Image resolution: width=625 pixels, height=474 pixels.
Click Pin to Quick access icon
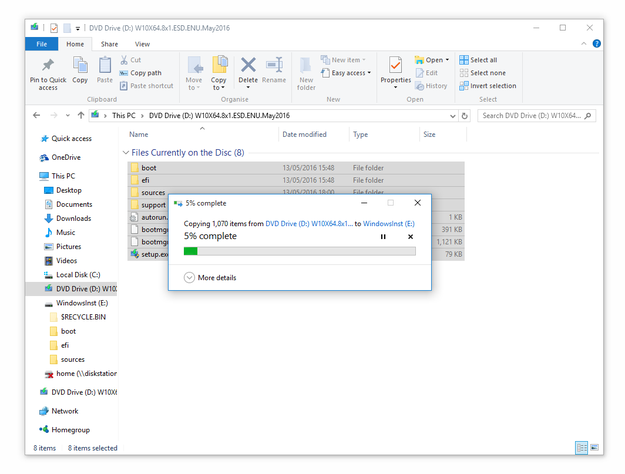tap(48, 65)
